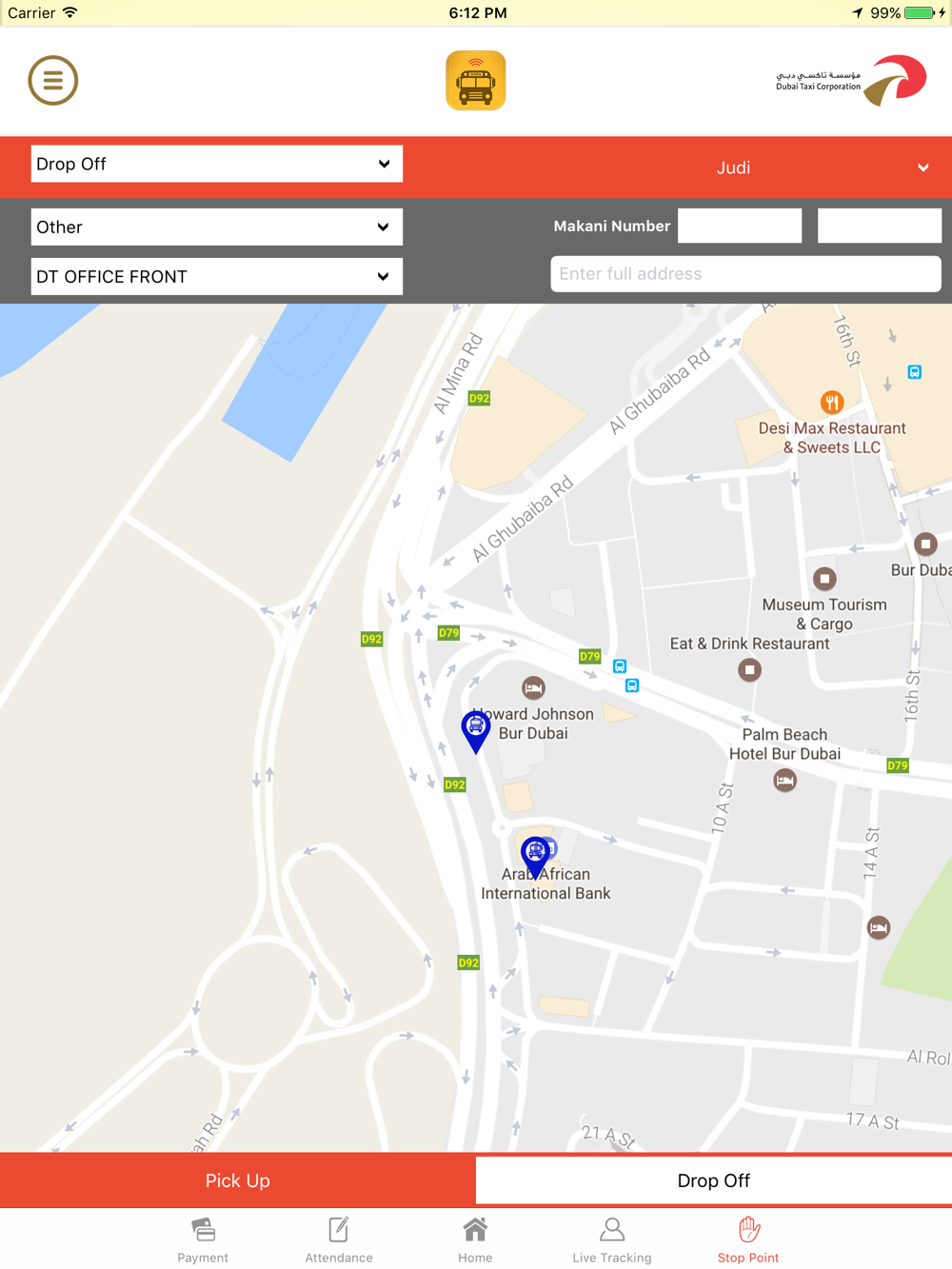The image size is (952, 1269).
Task: Tap the blue bus pin near Howard Johnson
Action: click(x=476, y=731)
